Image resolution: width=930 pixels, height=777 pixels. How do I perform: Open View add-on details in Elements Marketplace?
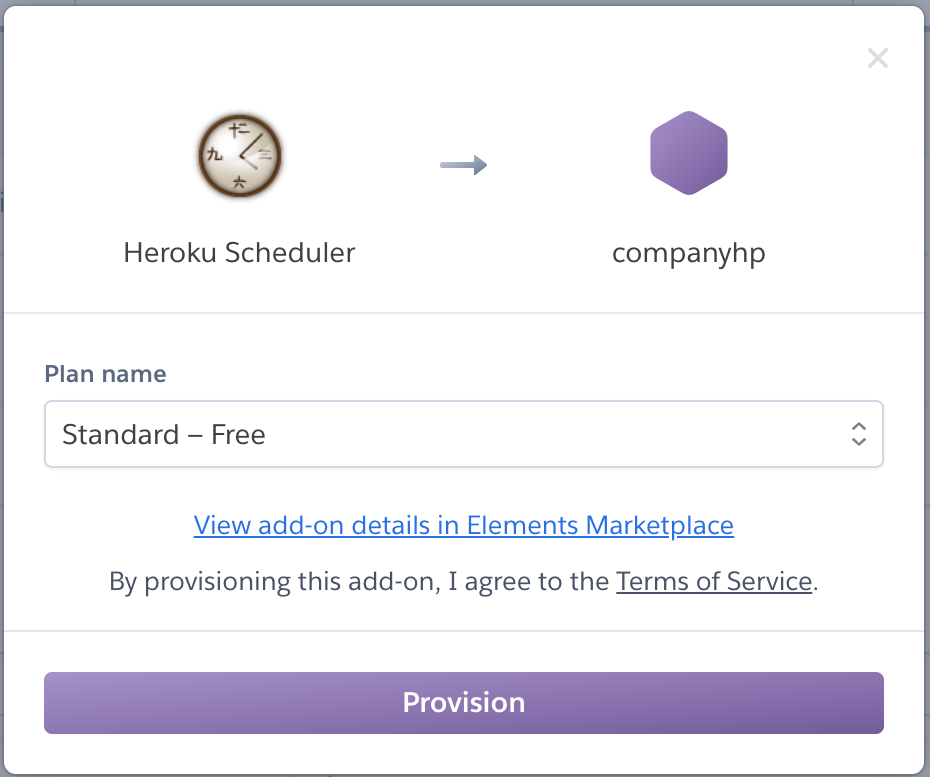pyautogui.click(x=463, y=526)
